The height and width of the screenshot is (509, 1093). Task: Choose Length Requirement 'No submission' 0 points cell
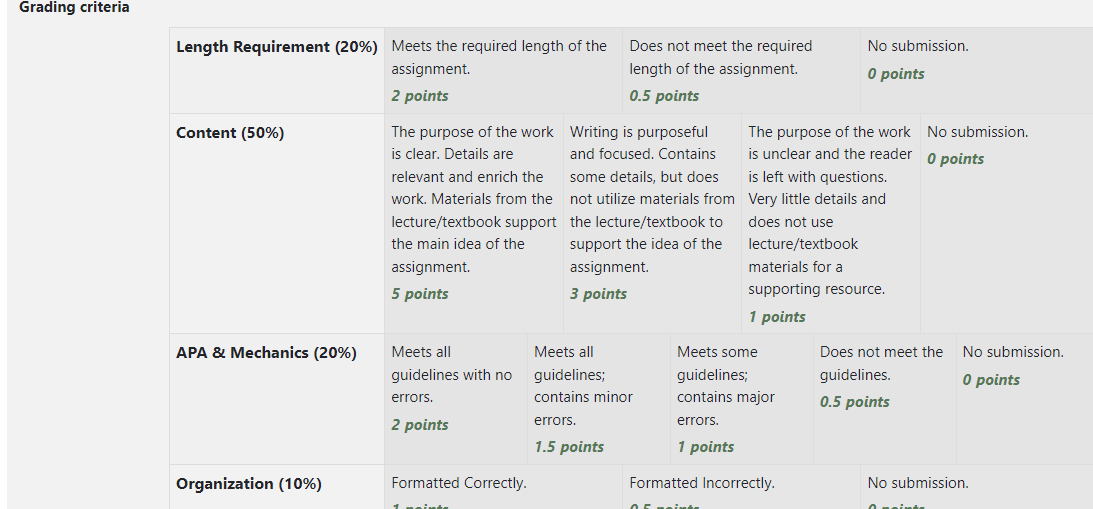[x=976, y=70]
